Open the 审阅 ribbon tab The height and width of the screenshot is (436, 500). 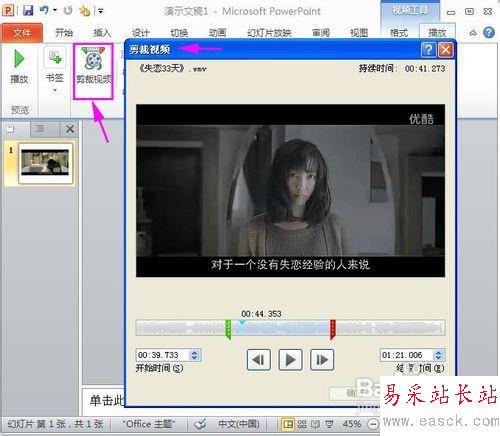(x=321, y=33)
